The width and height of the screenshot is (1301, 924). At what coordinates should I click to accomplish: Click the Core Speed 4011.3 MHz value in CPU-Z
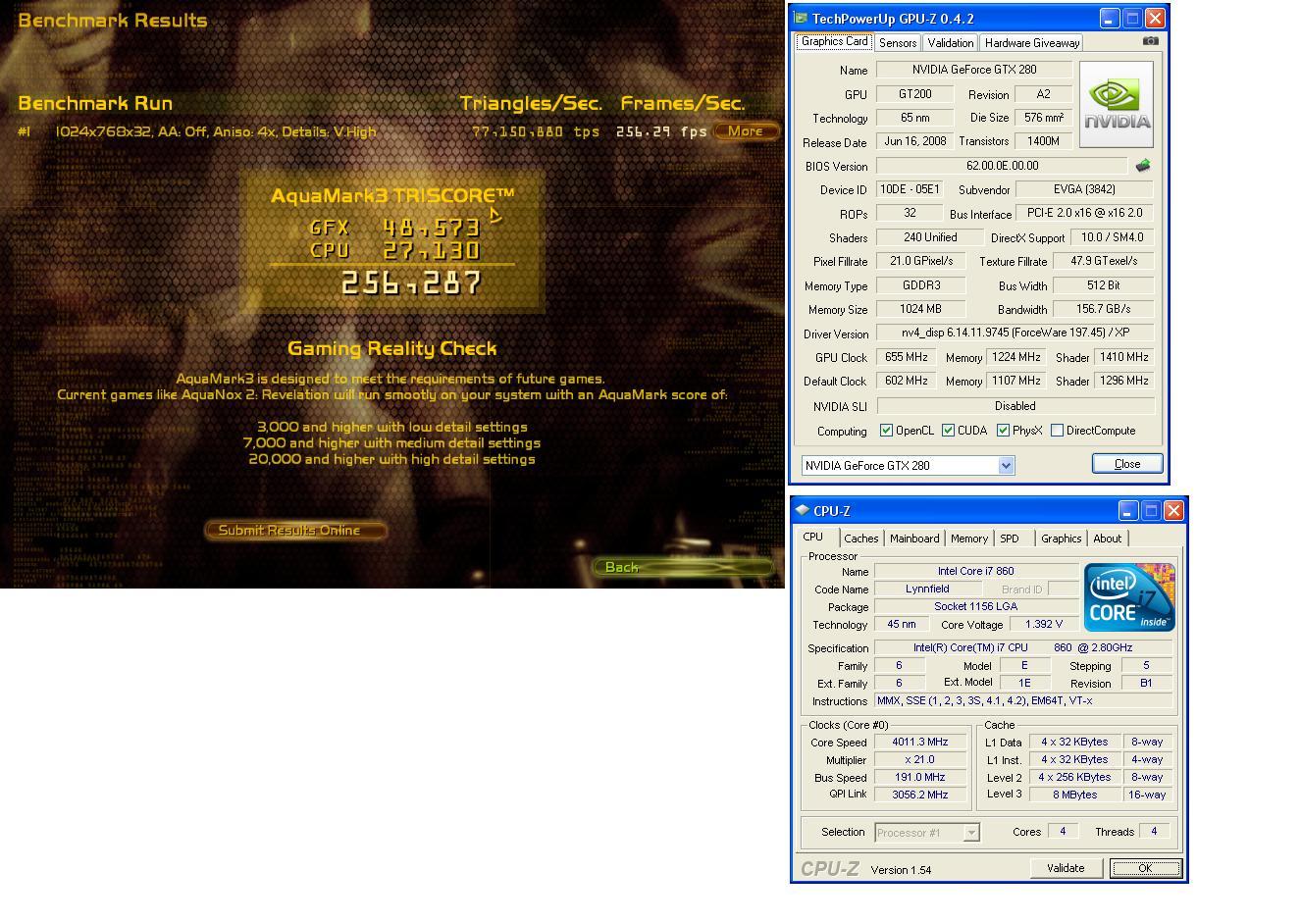(919, 743)
